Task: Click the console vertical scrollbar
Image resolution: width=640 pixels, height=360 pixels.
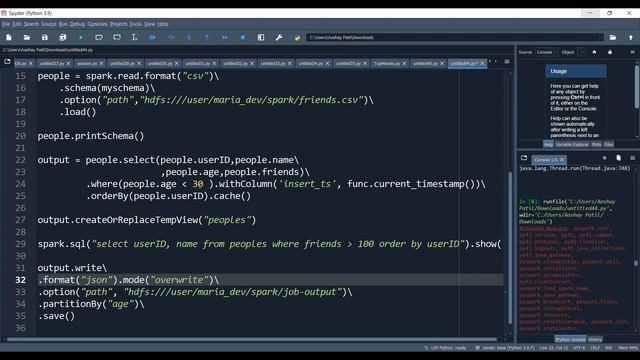Action: point(636,263)
